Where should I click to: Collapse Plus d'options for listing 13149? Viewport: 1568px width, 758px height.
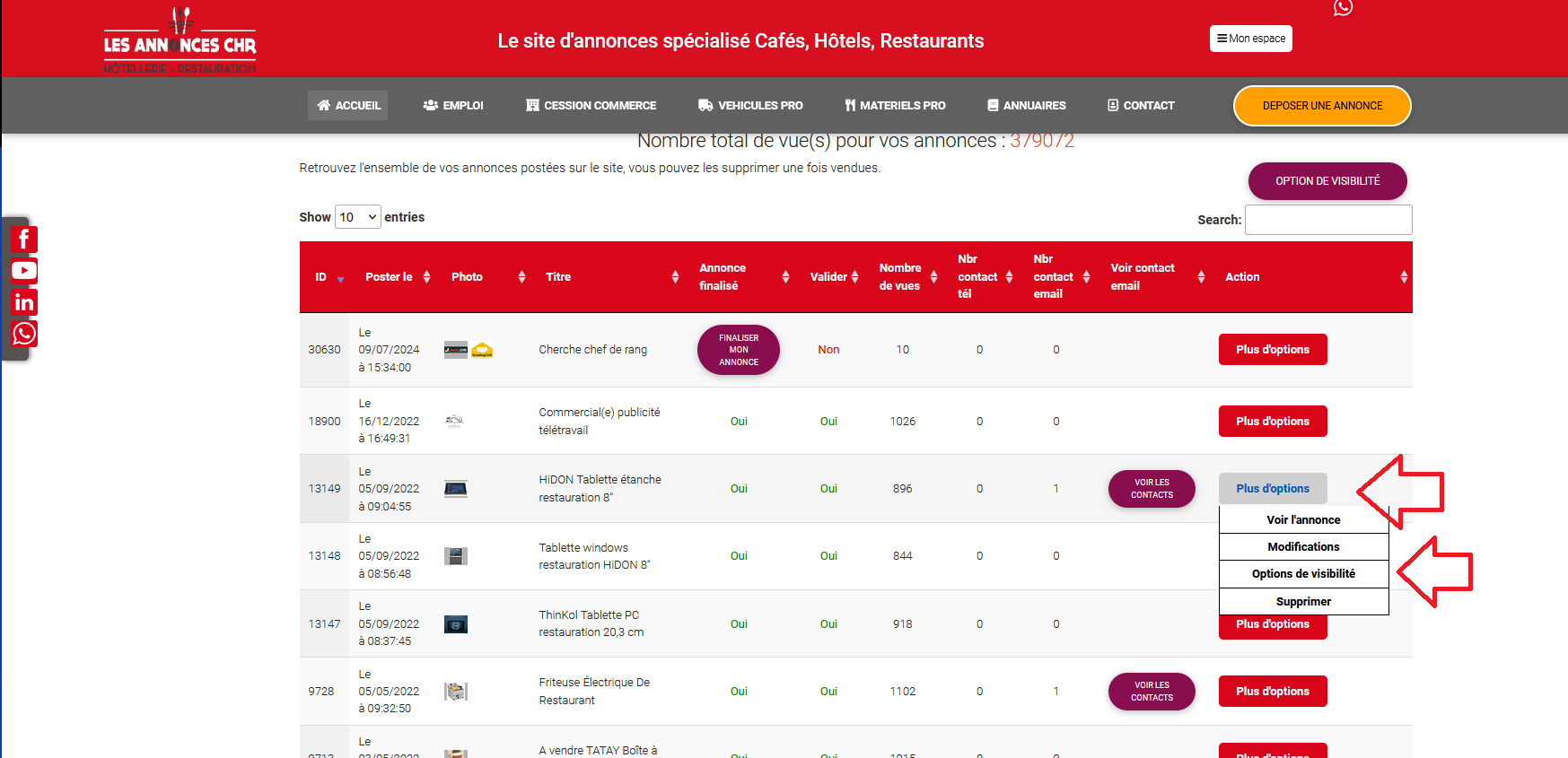point(1273,489)
